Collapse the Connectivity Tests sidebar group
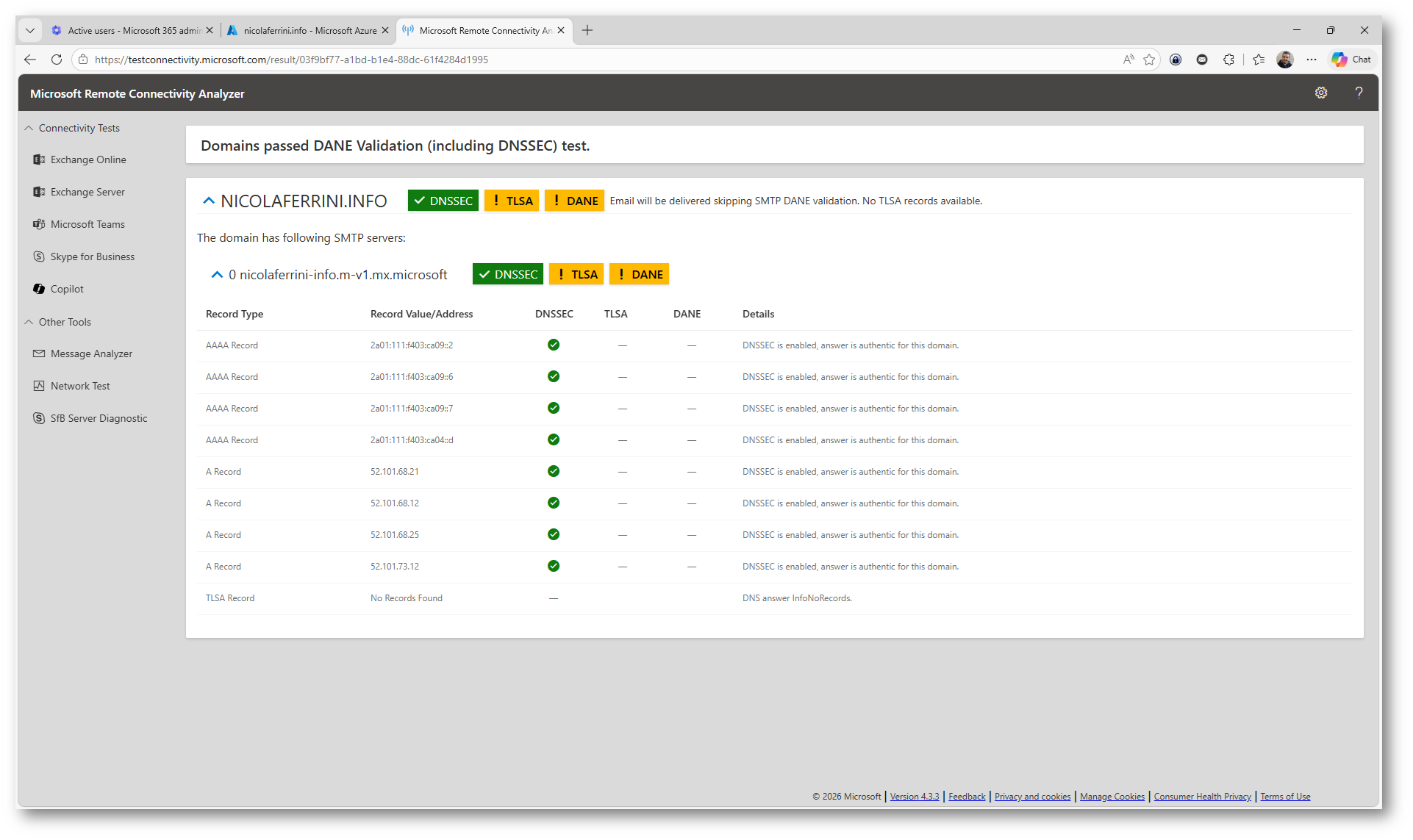Viewport: 1413px width, 840px height. click(x=29, y=128)
